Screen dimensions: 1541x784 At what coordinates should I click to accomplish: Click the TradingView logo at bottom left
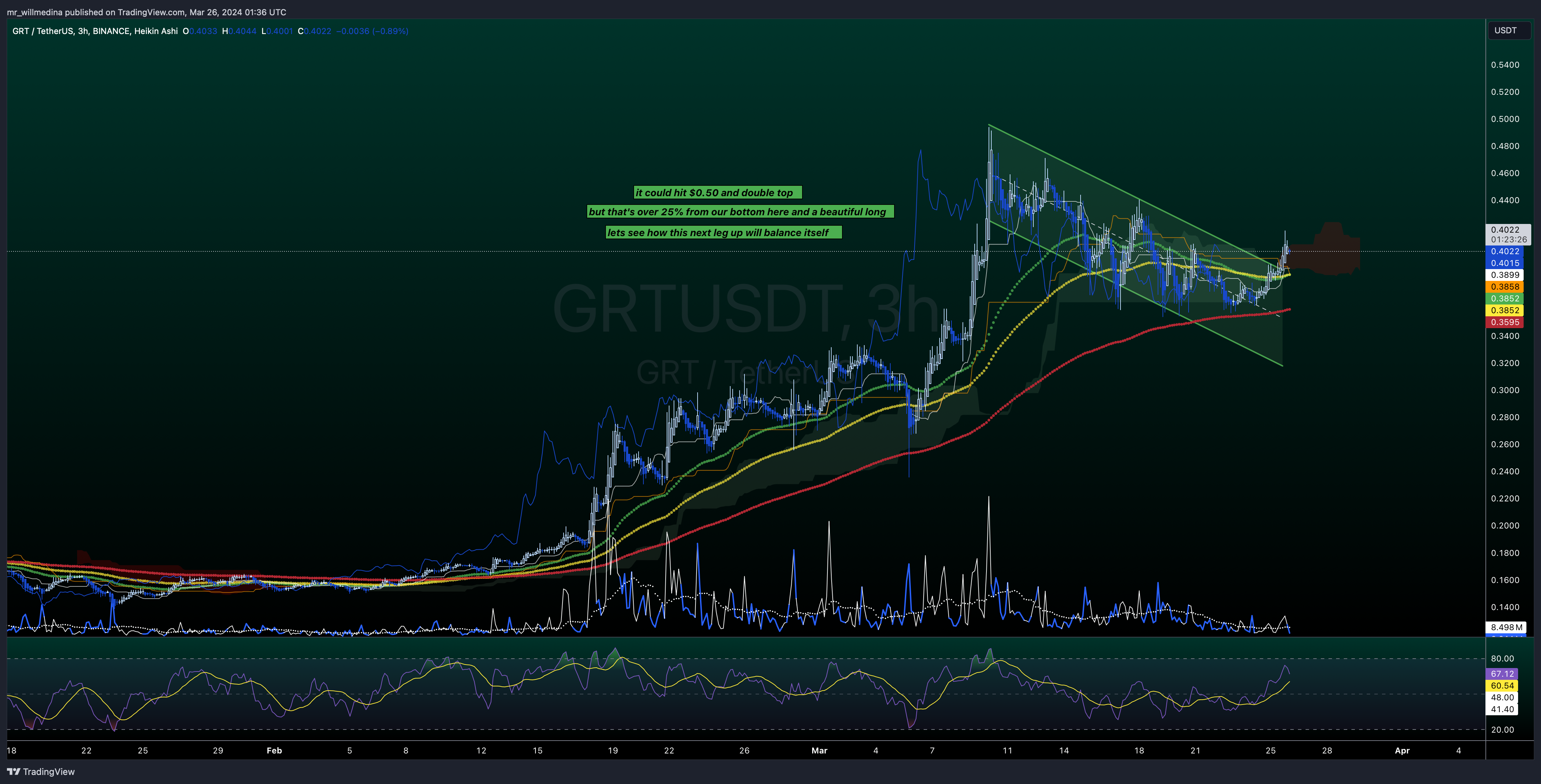click(41, 772)
